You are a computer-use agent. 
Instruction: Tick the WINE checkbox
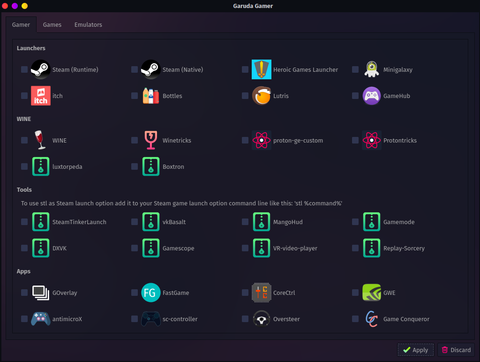pyautogui.click(x=24, y=140)
